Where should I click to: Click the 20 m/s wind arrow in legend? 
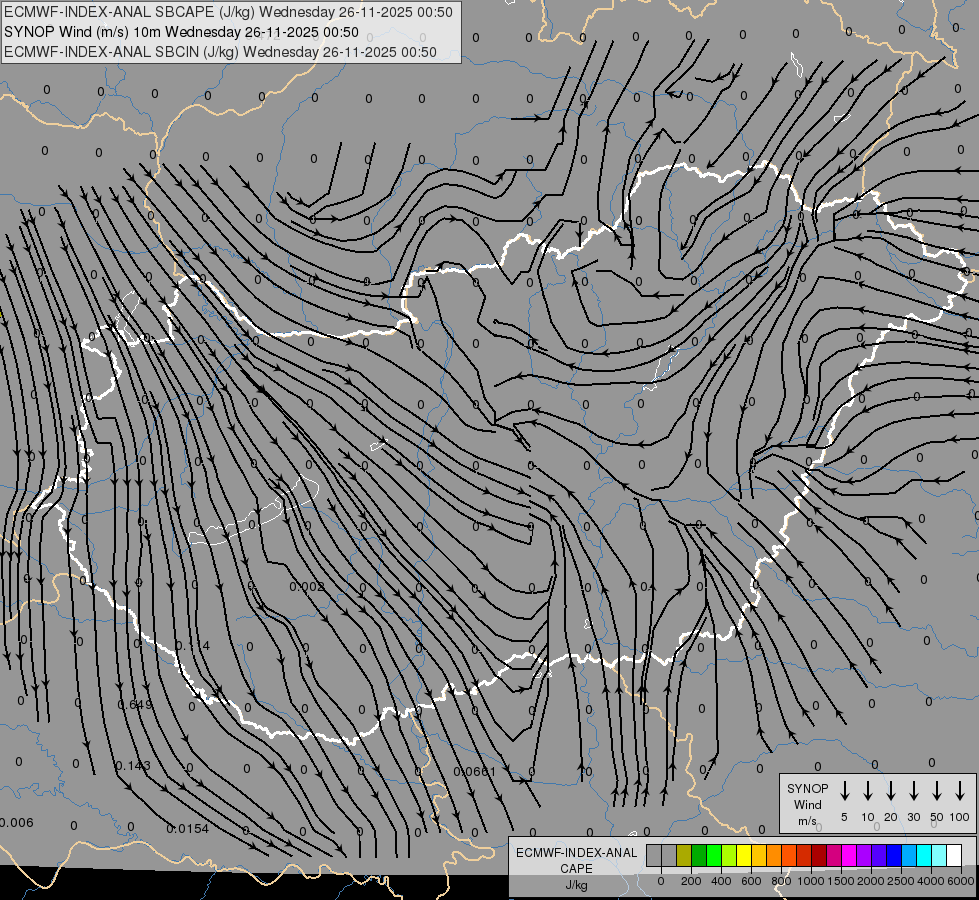(890, 791)
